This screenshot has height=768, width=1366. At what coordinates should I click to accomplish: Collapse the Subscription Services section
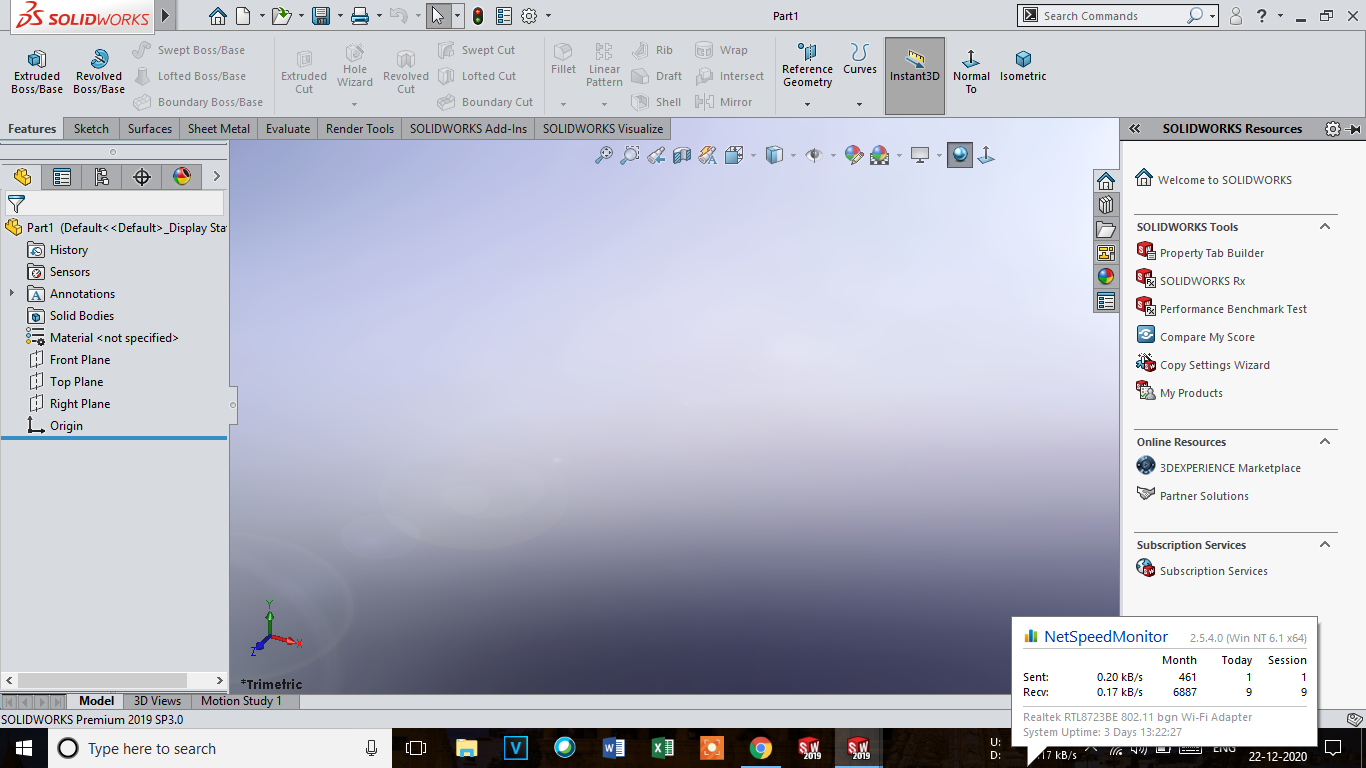[x=1325, y=545]
